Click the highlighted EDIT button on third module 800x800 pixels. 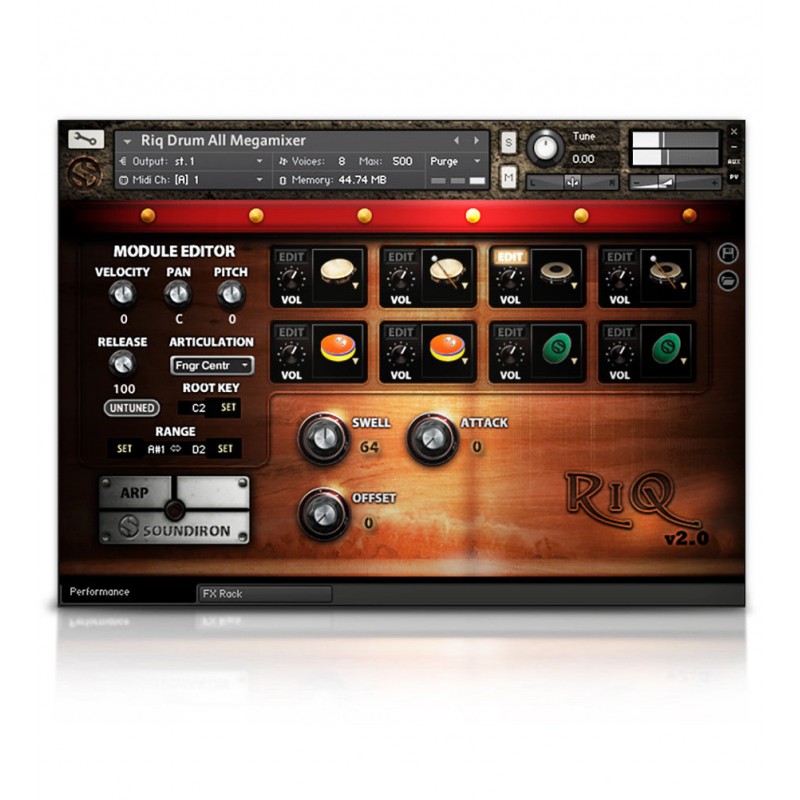coord(510,257)
